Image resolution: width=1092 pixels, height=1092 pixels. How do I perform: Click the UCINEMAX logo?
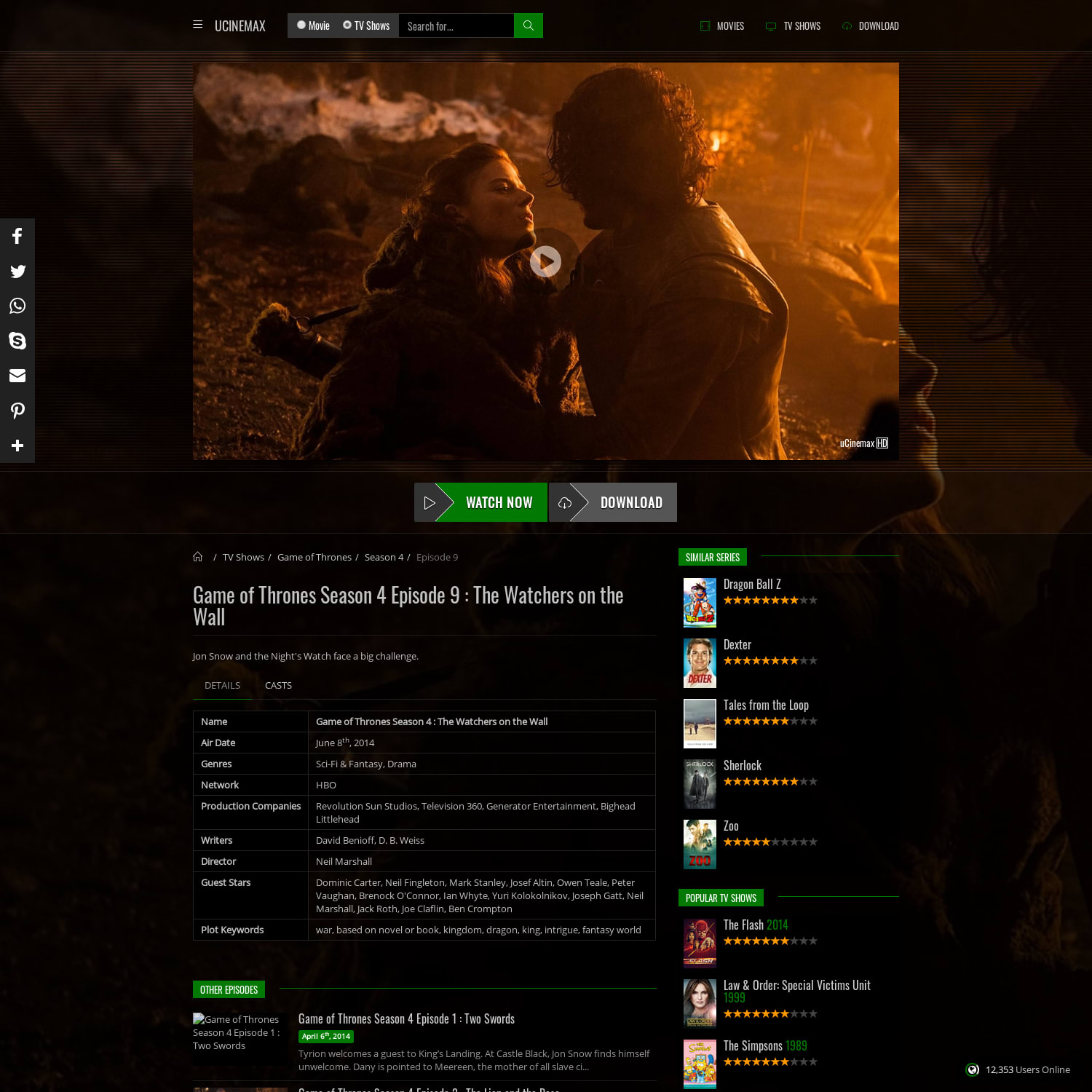point(240,26)
